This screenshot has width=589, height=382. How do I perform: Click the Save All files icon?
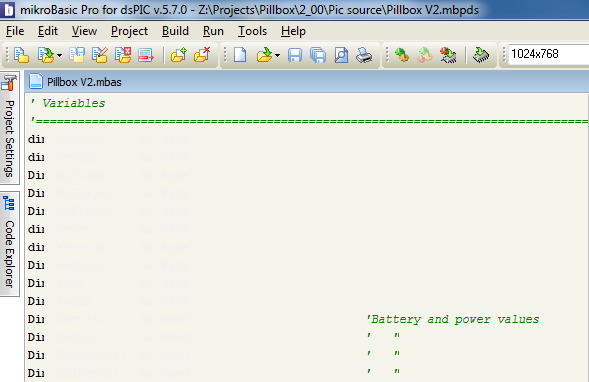click(x=318, y=55)
